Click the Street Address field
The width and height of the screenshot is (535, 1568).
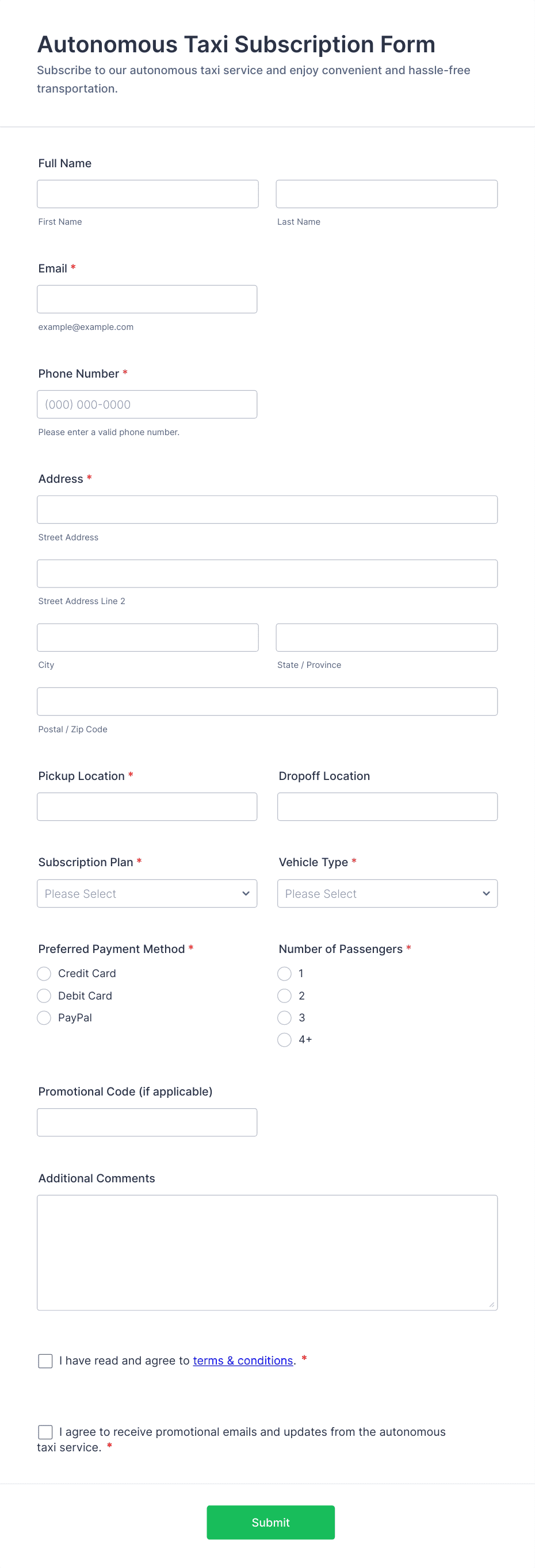(267, 509)
